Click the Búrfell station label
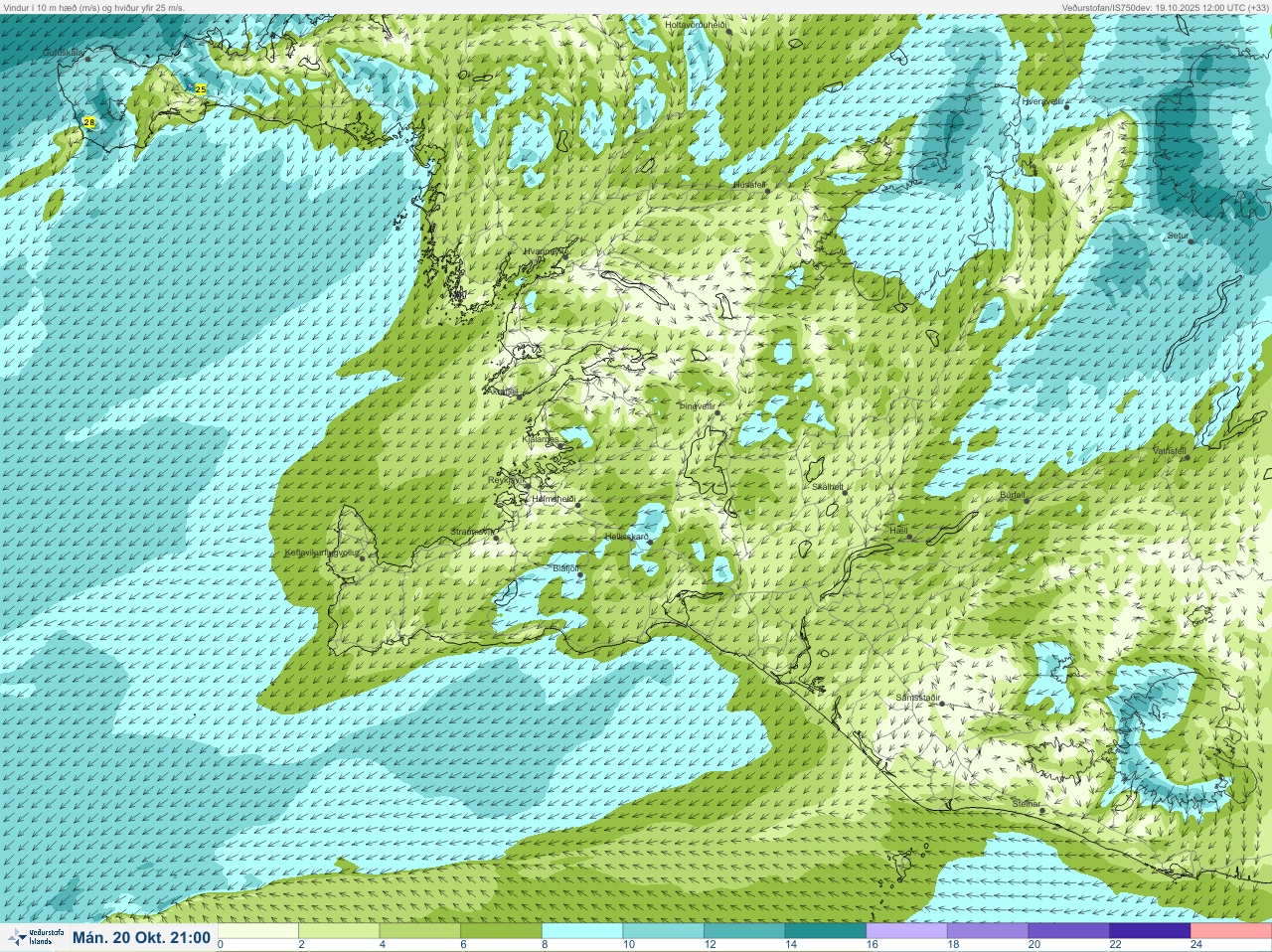The image size is (1272, 952). point(1012,494)
